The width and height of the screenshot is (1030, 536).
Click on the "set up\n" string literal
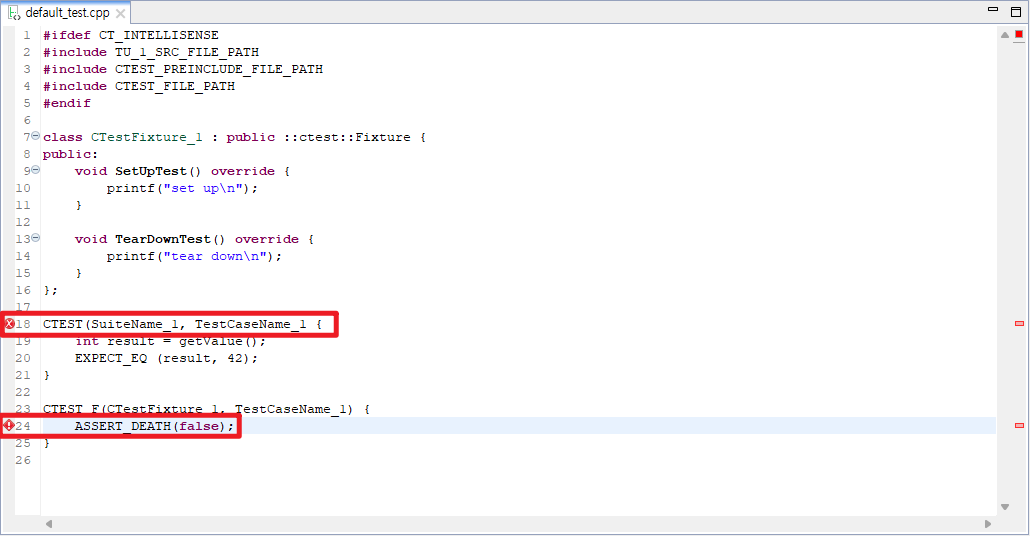coord(203,189)
